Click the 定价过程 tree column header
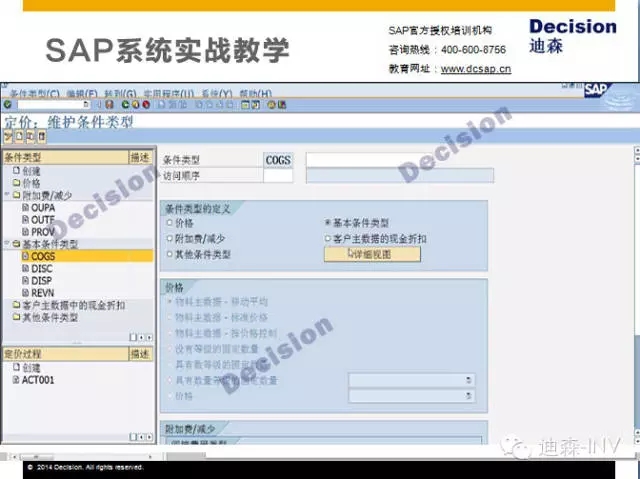 [x=66, y=353]
